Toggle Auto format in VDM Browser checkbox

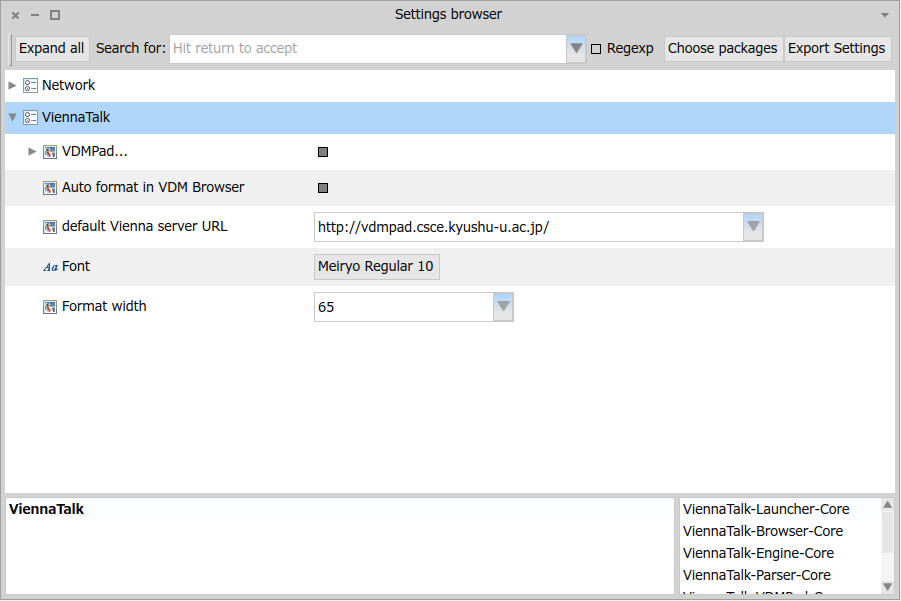pyautogui.click(x=323, y=188)
